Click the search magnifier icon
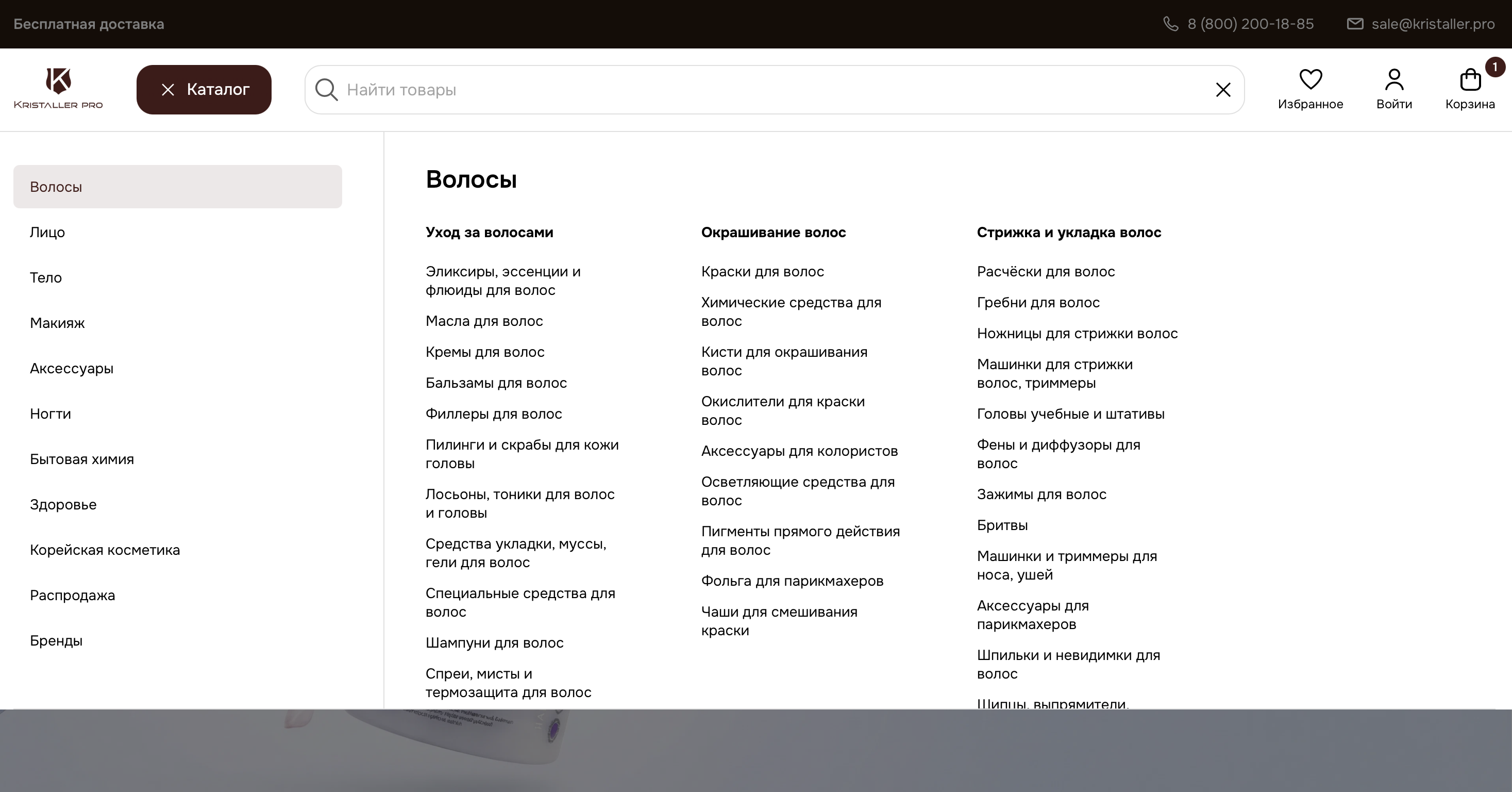The image size is (1512, 792). 326,89
